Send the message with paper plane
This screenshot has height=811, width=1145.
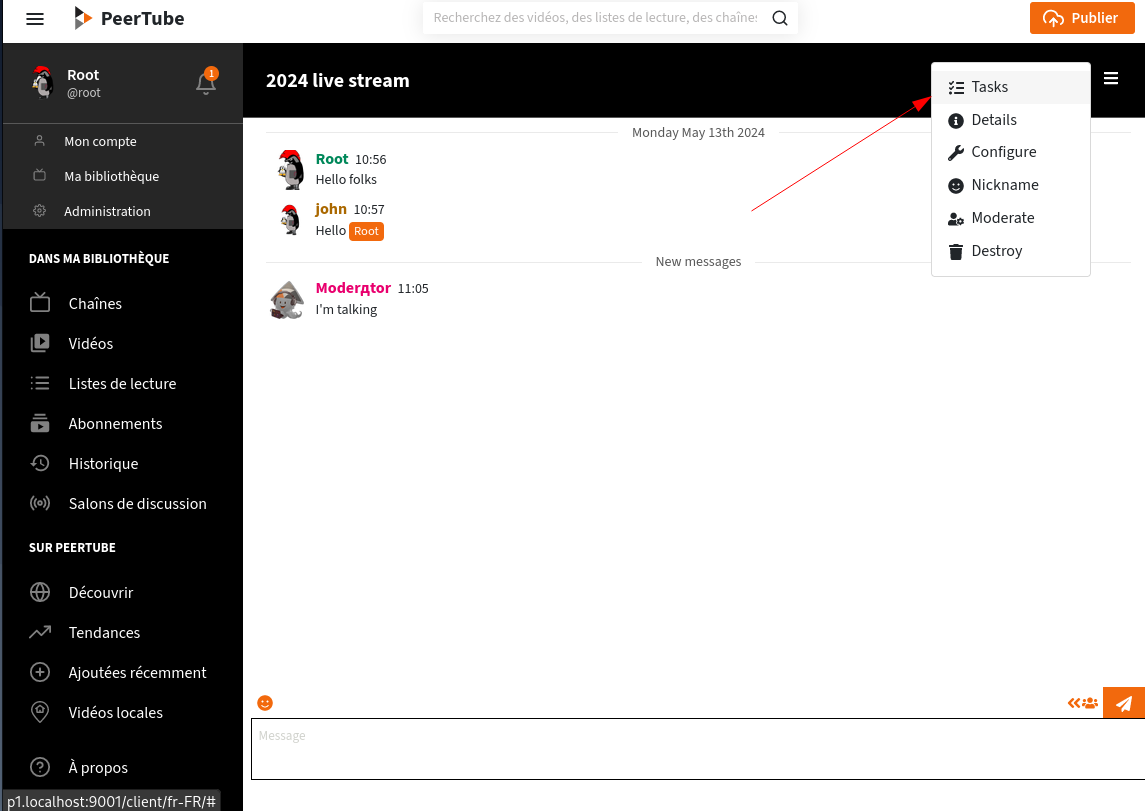coord(1124,703)
